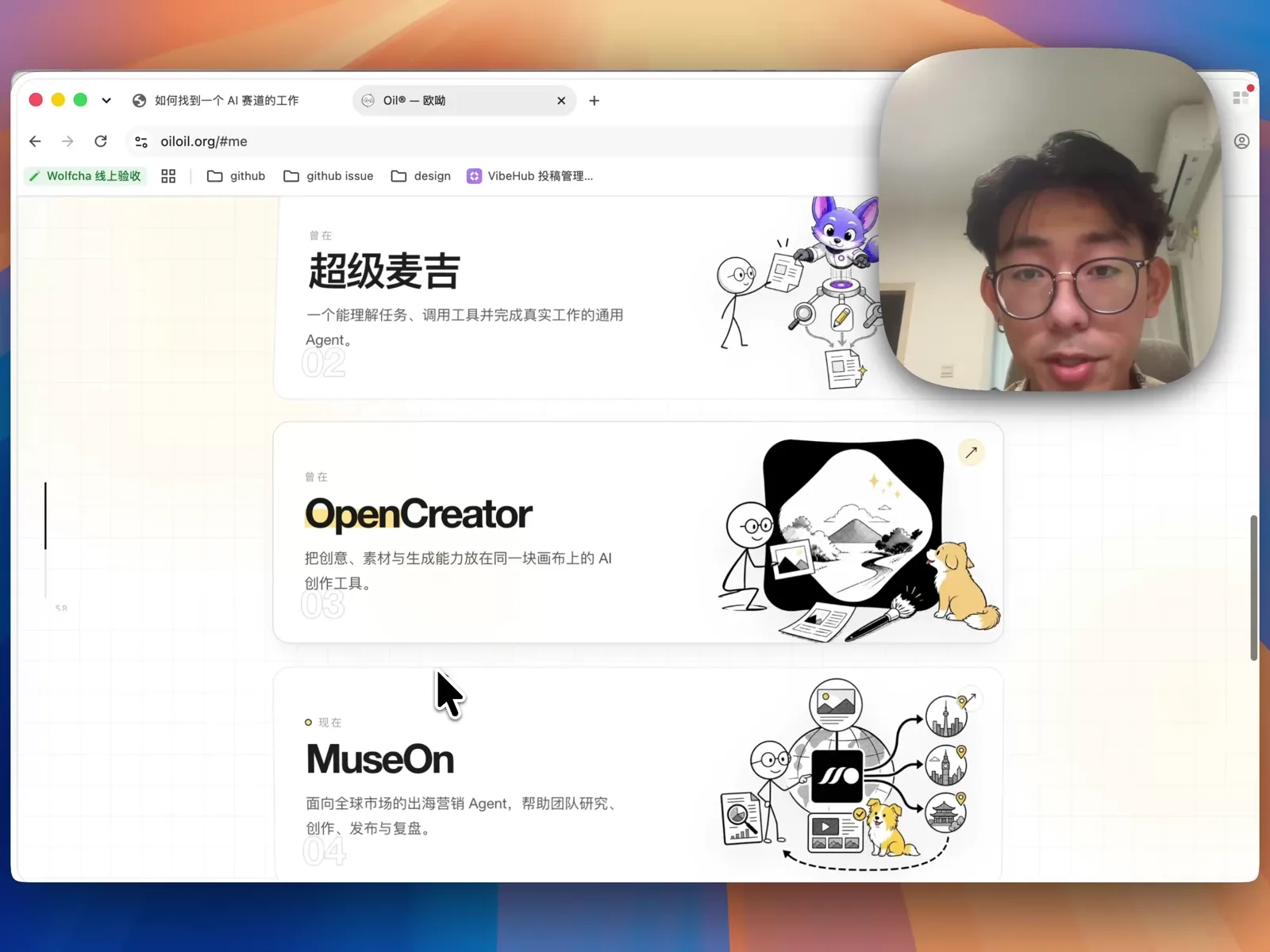Click the MuseOn card arrow link icon
Viewport: 1270px width, 952px height.
point(971,698)
